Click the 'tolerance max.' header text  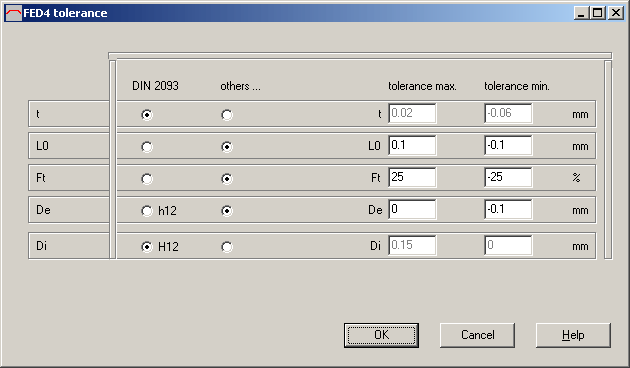(422, 86)
